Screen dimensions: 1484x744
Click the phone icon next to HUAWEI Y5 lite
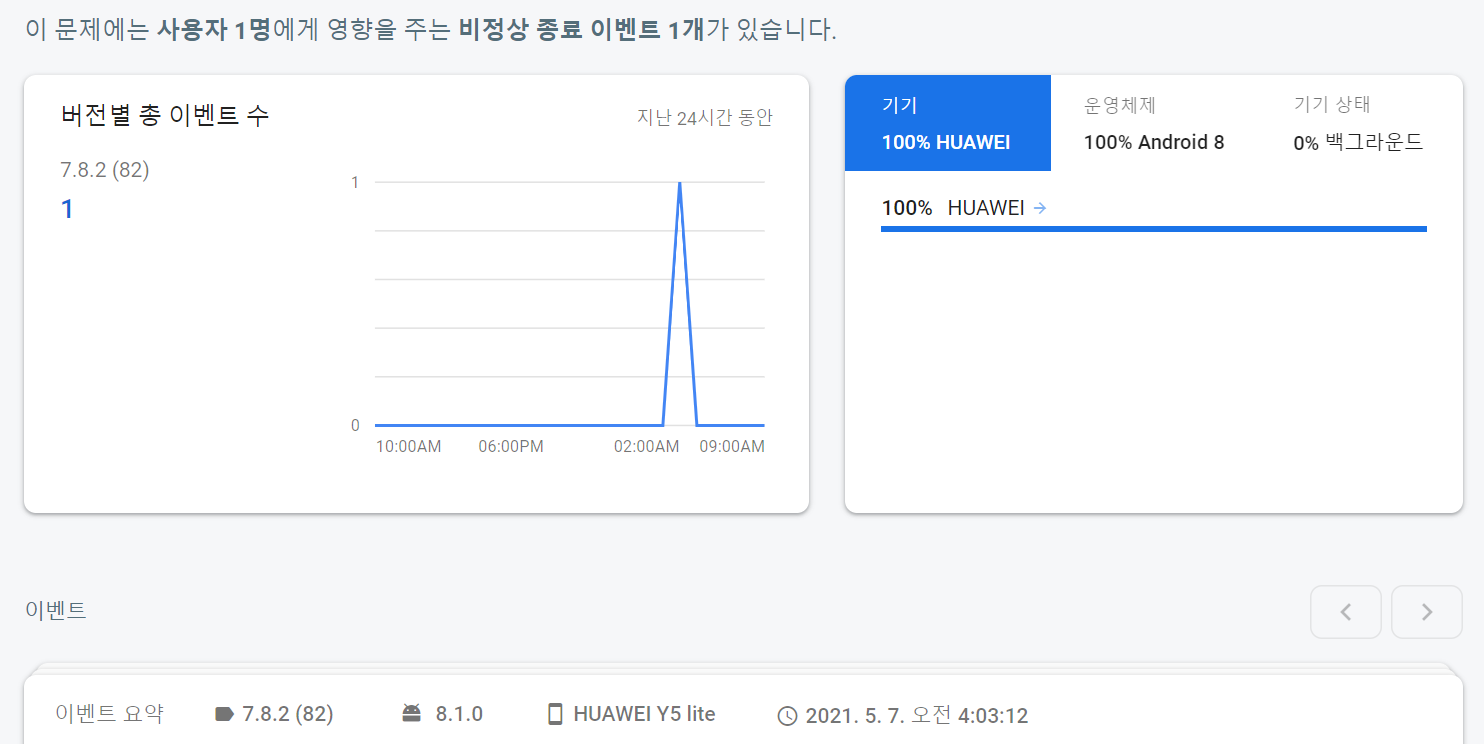555,714
